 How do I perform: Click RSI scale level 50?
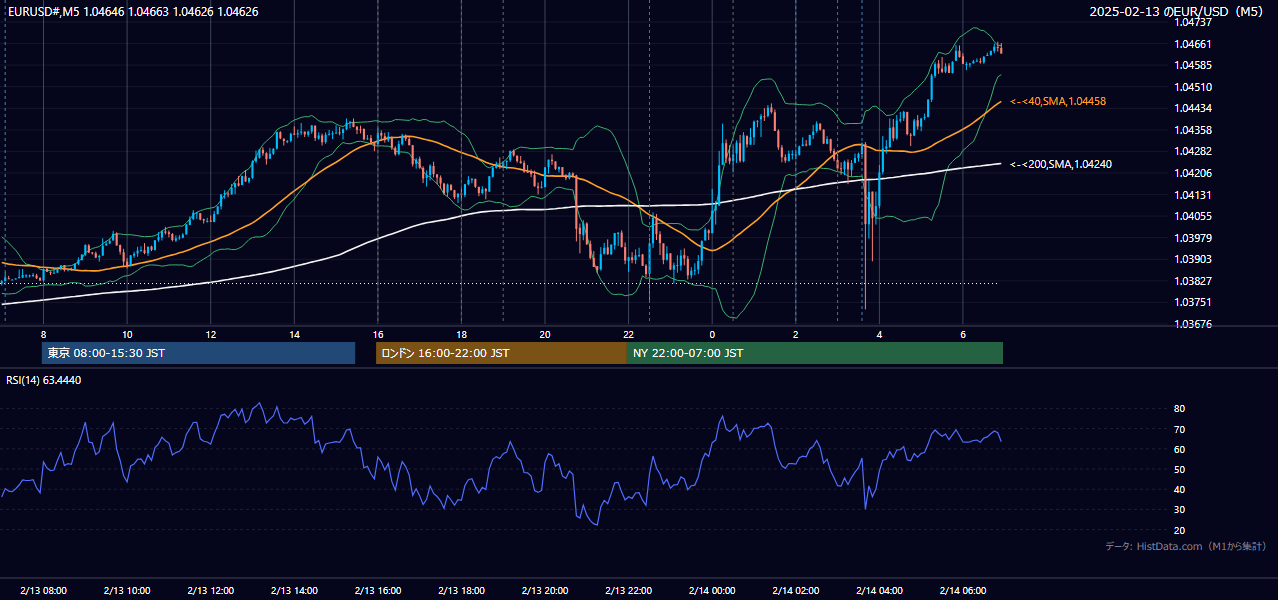[1179, 470]
